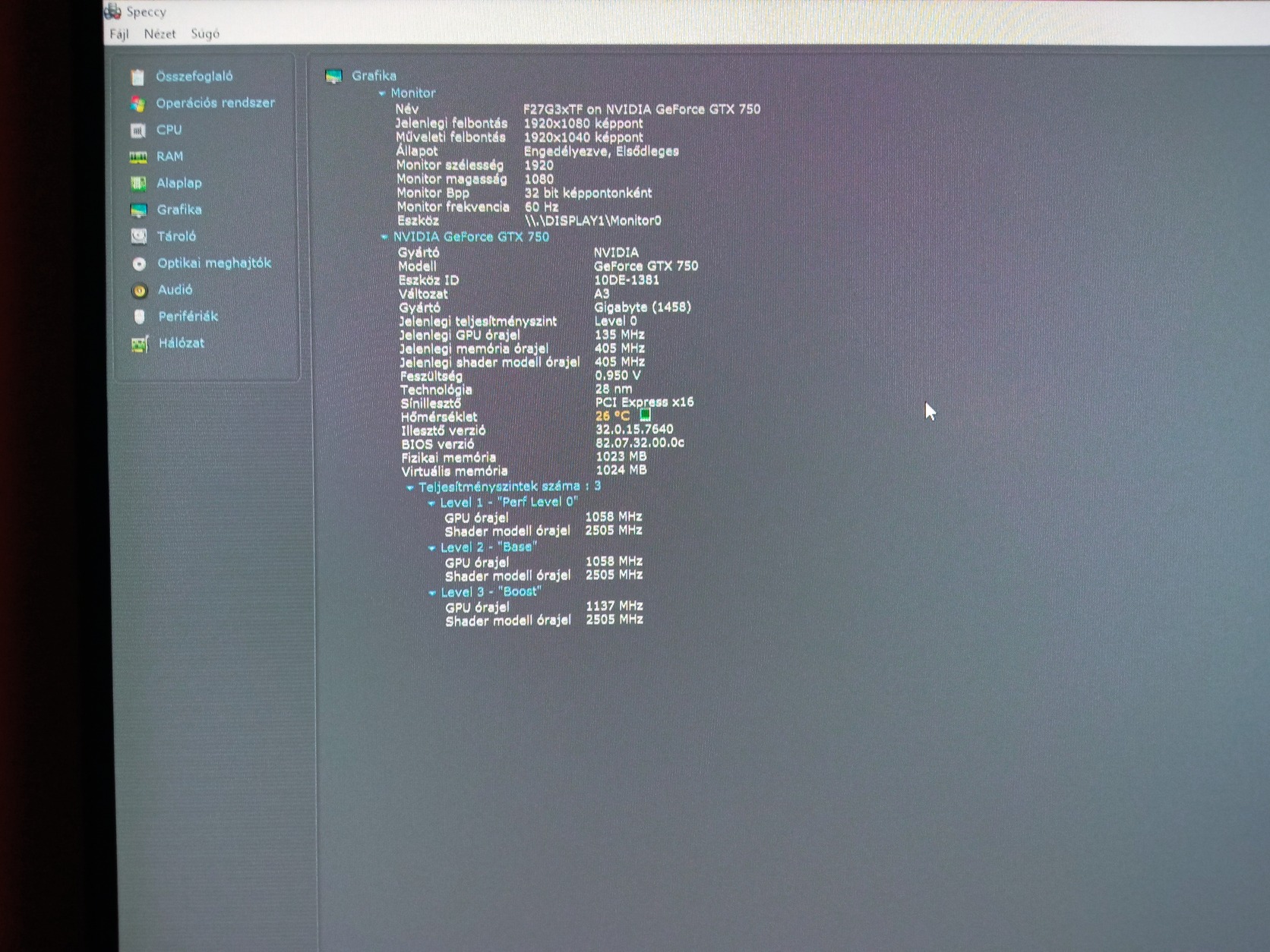Click the Engedélyezve, Elsődleges status value
Viewport: 1270px width, 952px height.
602,151
